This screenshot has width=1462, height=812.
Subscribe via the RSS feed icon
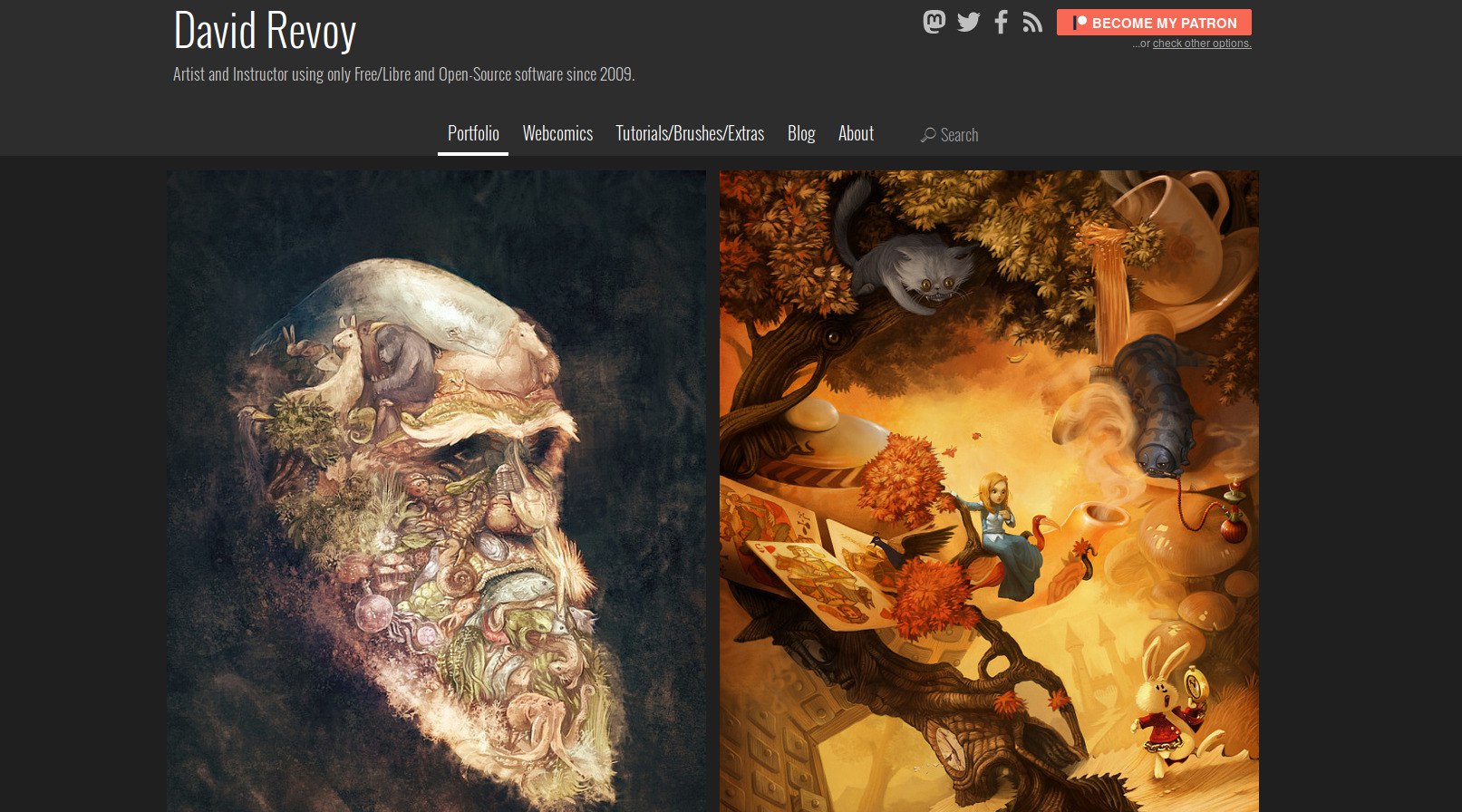tap(1032, 22)
